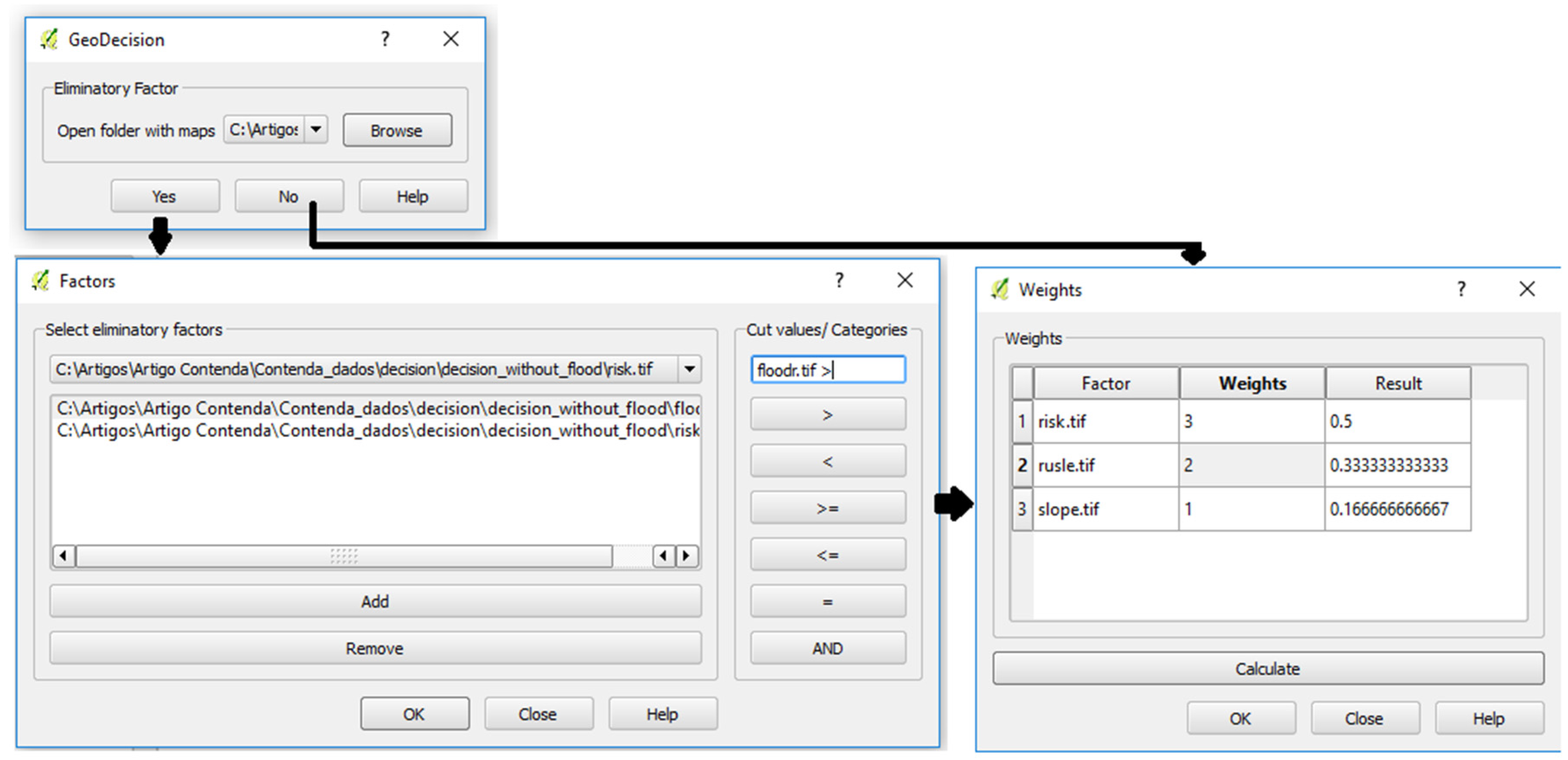This screenshot has width=1568, height=760.
Task: Select the first path ending in 'floc'
Action: pyautogui.click(x=377, y=408)
